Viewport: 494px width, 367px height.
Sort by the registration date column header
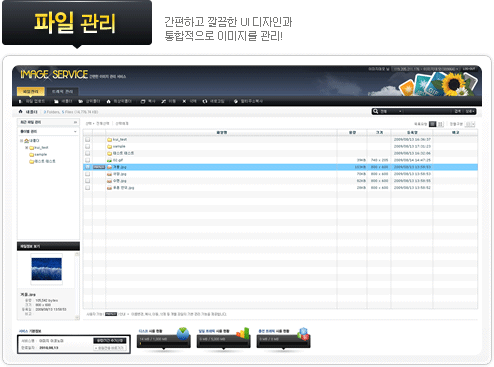(412, 133)
